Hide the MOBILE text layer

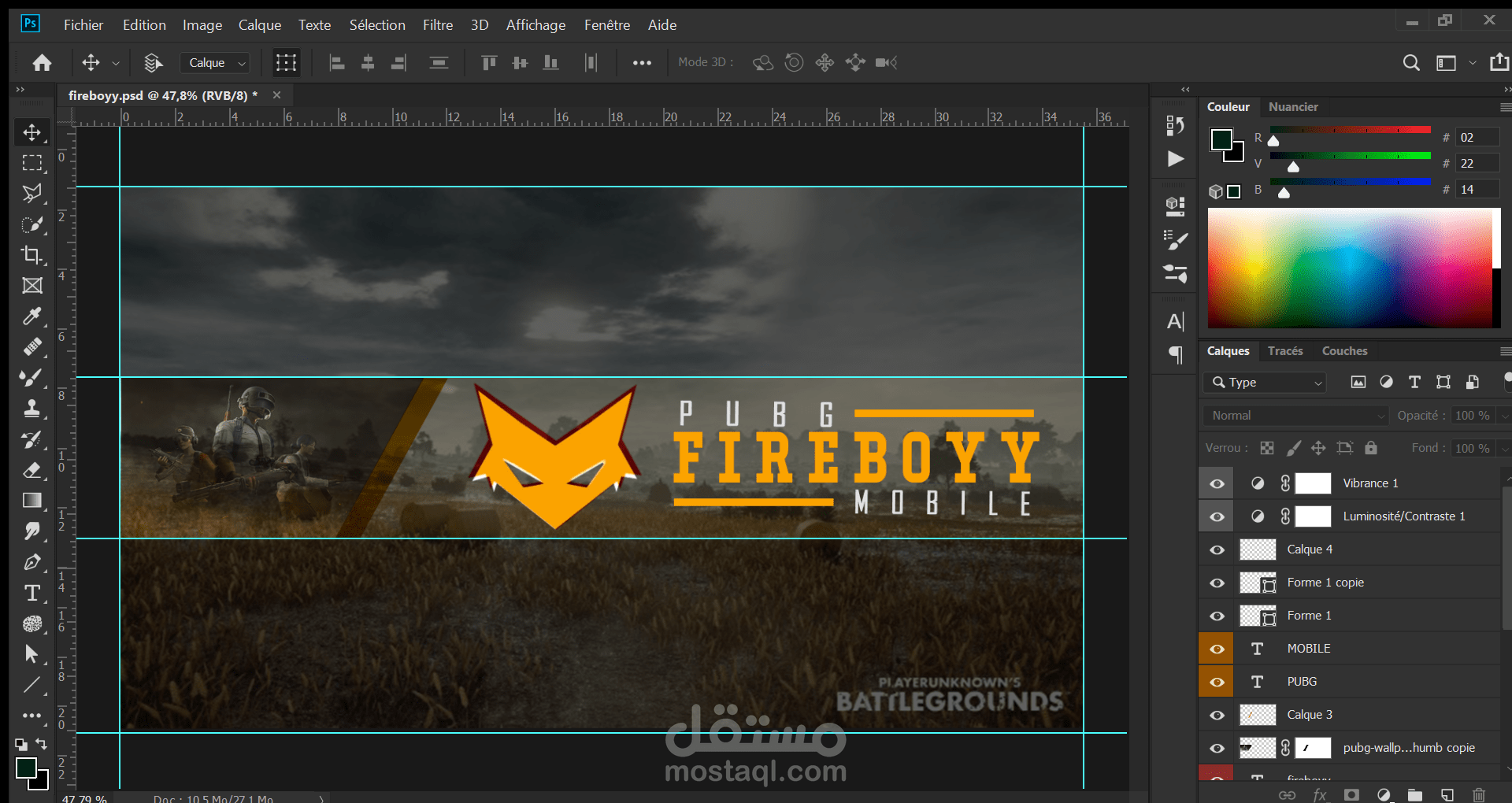tap(1217, 649)
